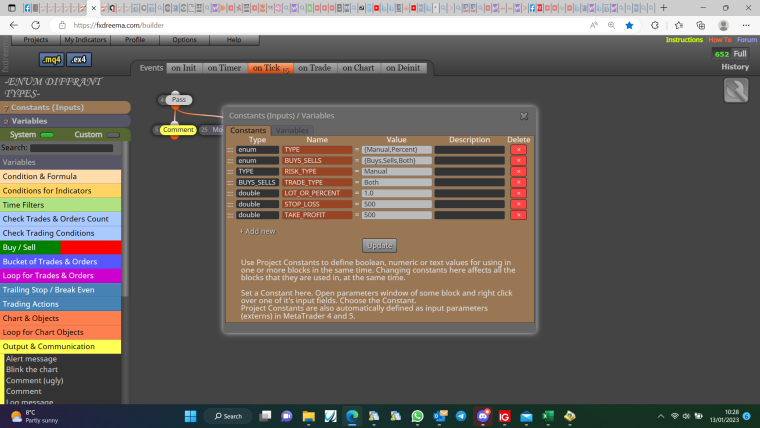Switch to the on Init event tab
This screenshot has height=428, width=760.
[x=183, y=68]
